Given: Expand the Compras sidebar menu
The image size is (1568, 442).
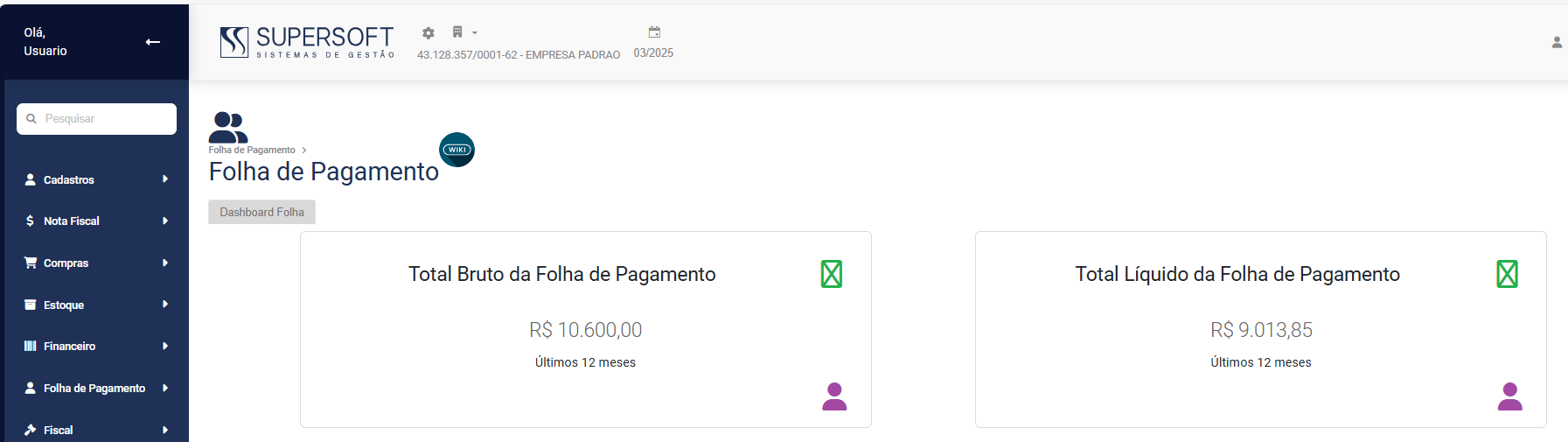Looking at the screenshot, I should 95,263.
